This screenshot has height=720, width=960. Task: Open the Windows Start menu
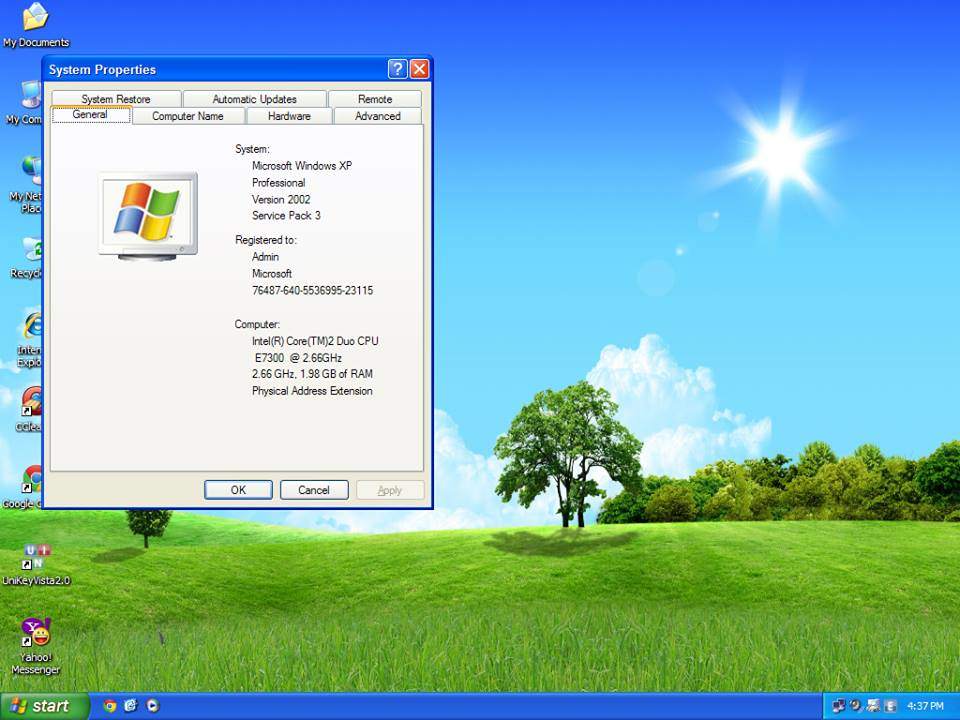[x=45, y=706]
